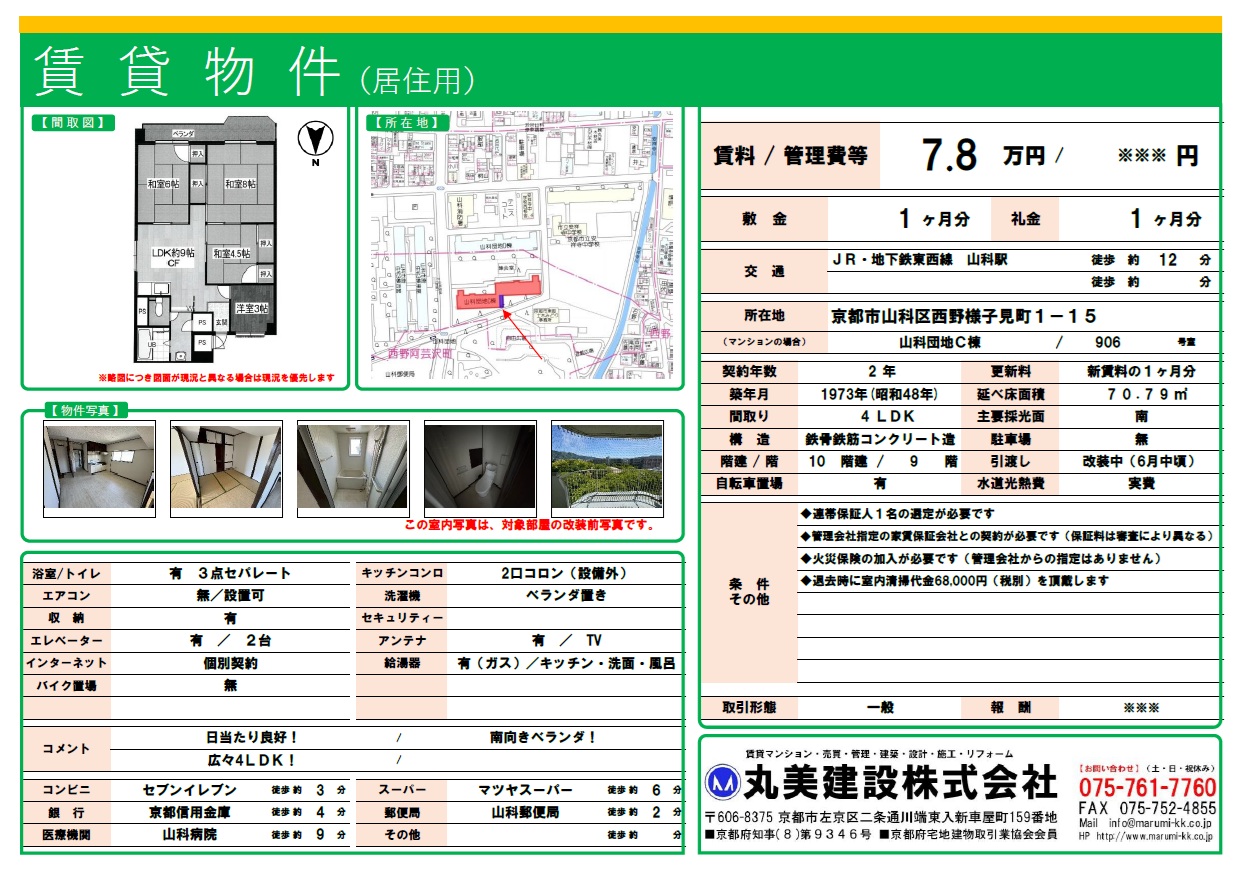The height and width of the screenshot is (869, 1237).
Task: Select the condition line mentioning 室内清掃代金68,000円
Action: tap(955, 580)
